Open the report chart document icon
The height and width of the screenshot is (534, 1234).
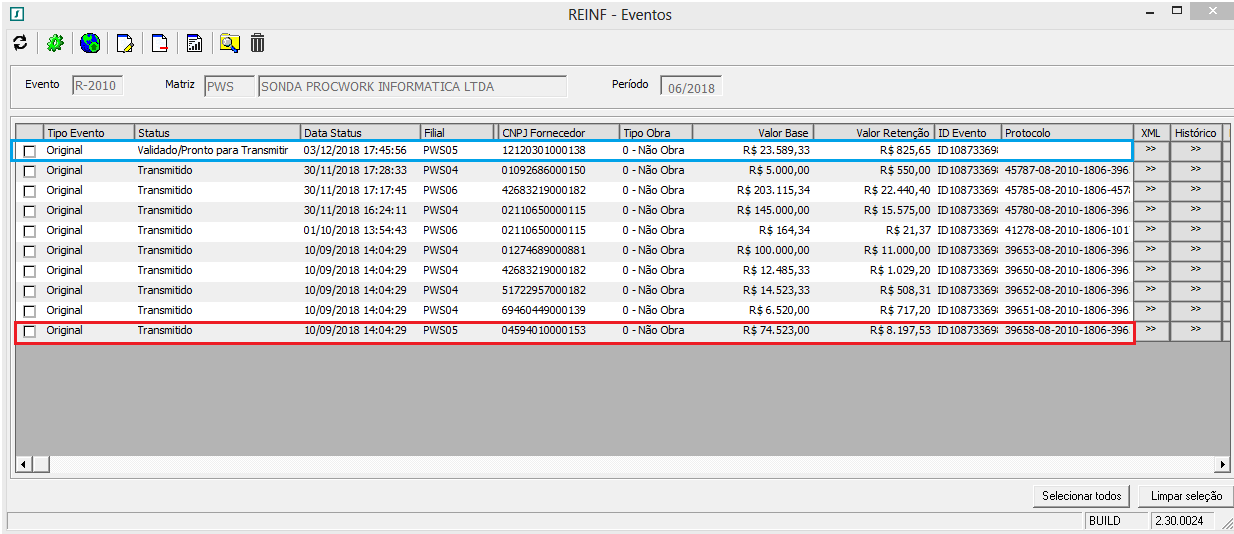195,43
